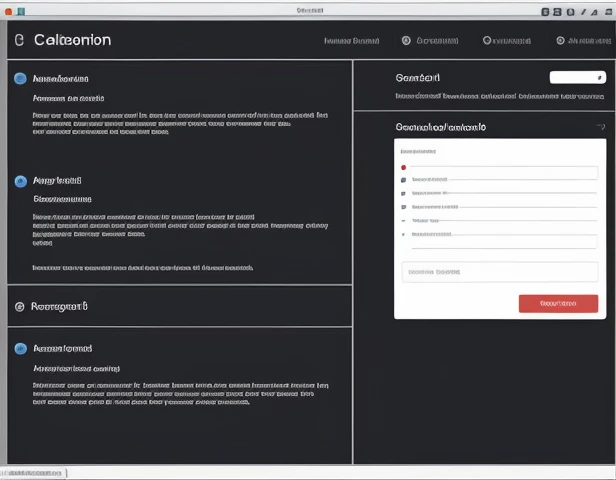Click the circle icon beside the second header nav item
This screenshot has height=480, width=616.
(x=406, y=41)
